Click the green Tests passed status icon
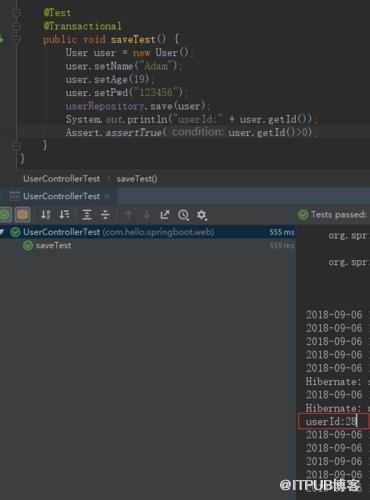This screenshot has height=500, width=370. [x=303, y=215]
